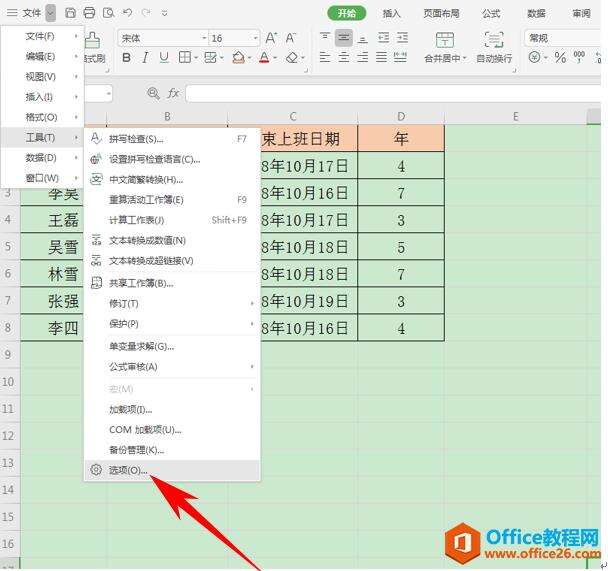Image resolution: width=608 pixels, height=571 pixels.
Task: Select the 页面布局 ribbon tab
Action: pyautogui.click(x=441, y=14)
